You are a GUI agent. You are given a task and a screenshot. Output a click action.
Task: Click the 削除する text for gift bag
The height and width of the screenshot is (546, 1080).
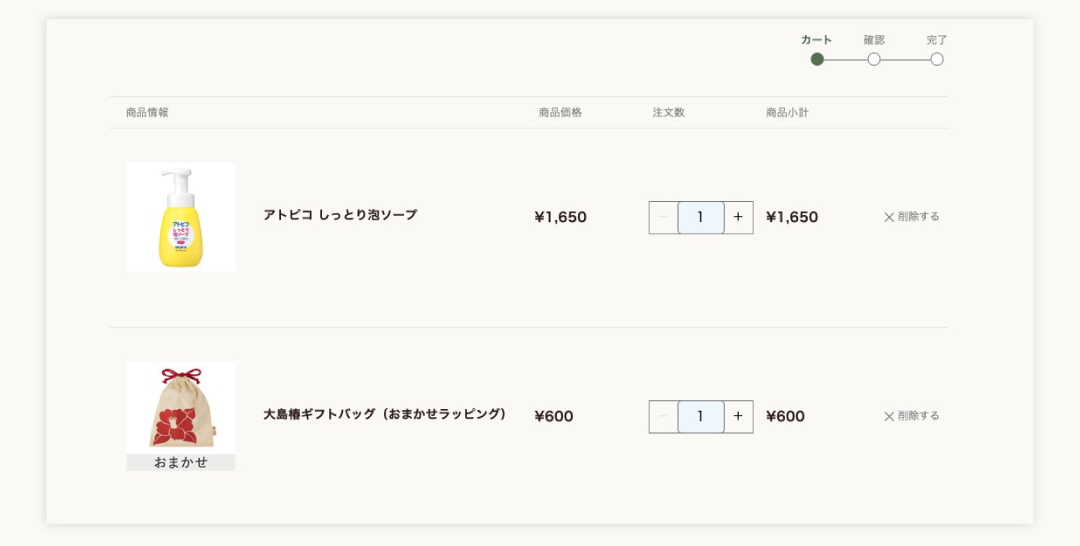pos(919,415)
